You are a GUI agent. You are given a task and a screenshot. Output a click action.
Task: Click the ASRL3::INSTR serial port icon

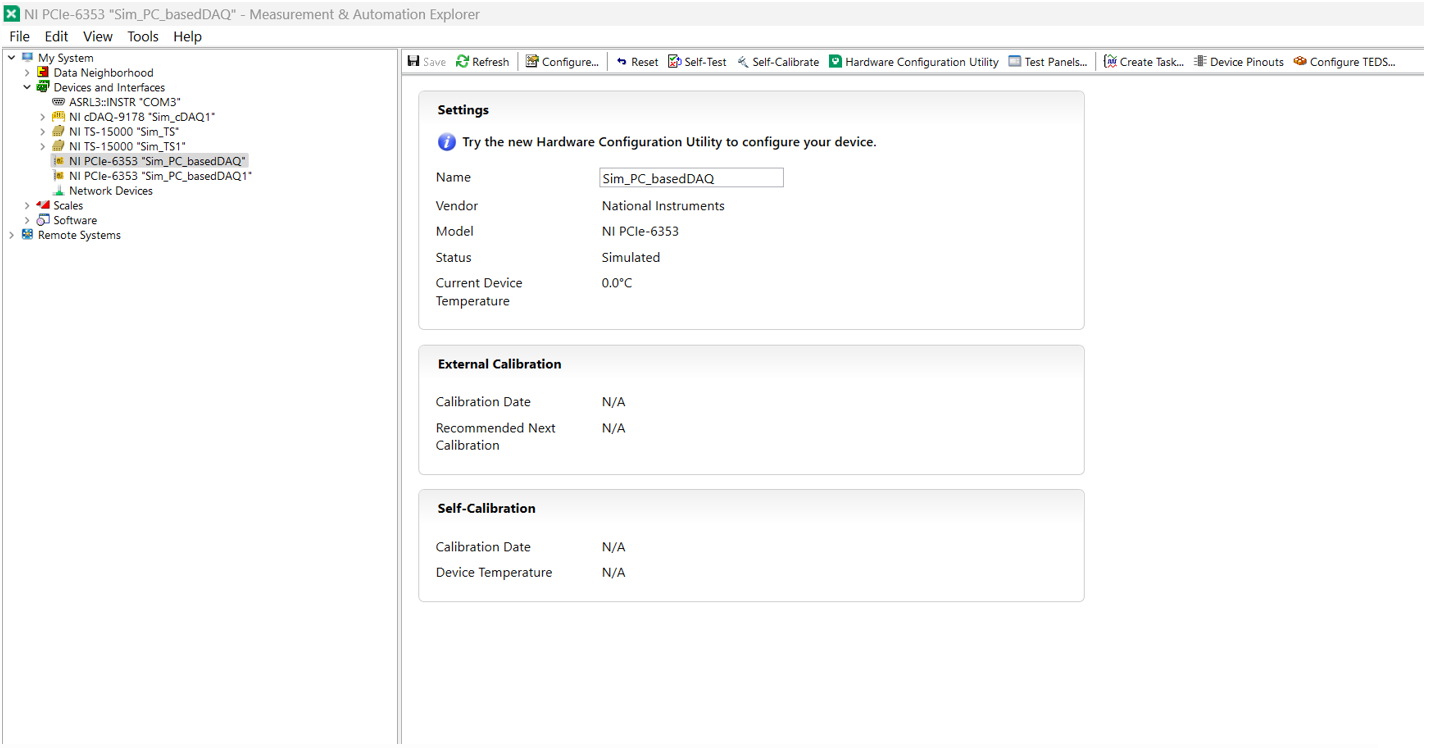coord(59,102)
